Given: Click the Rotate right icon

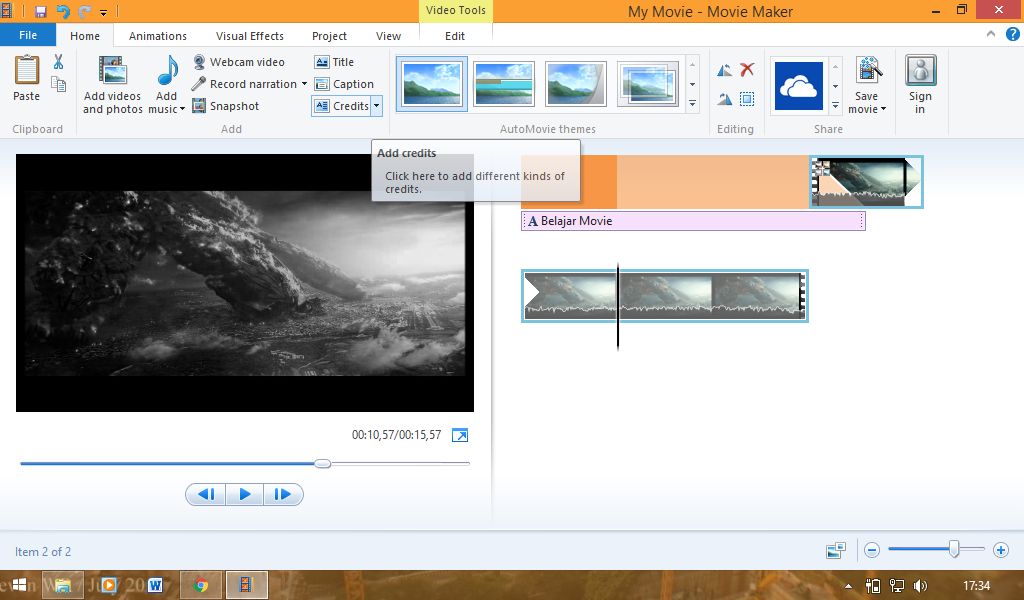Looking at the screenshot, I should 725,99.
